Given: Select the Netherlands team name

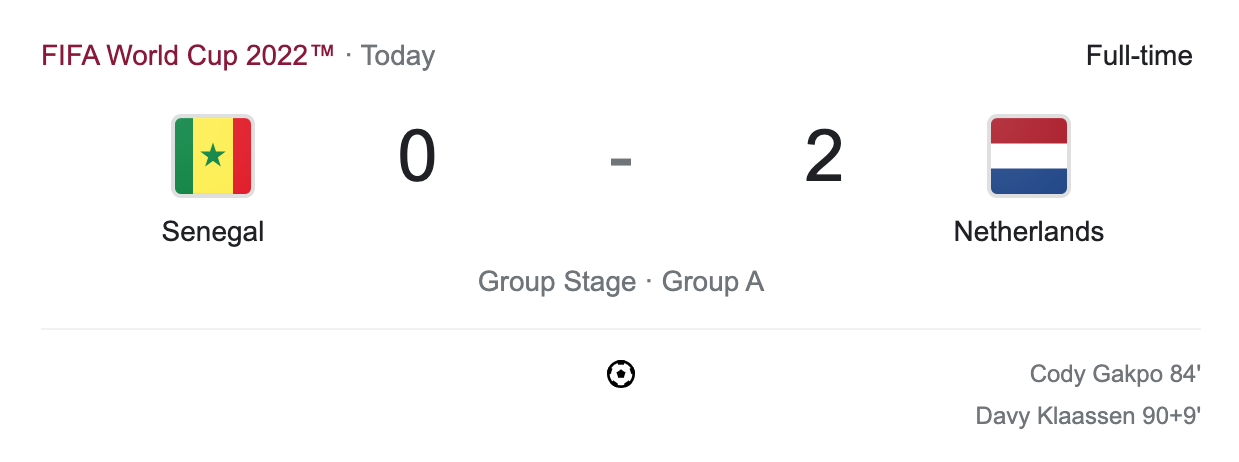Looking at the screenshot, I should [1028, 232].
